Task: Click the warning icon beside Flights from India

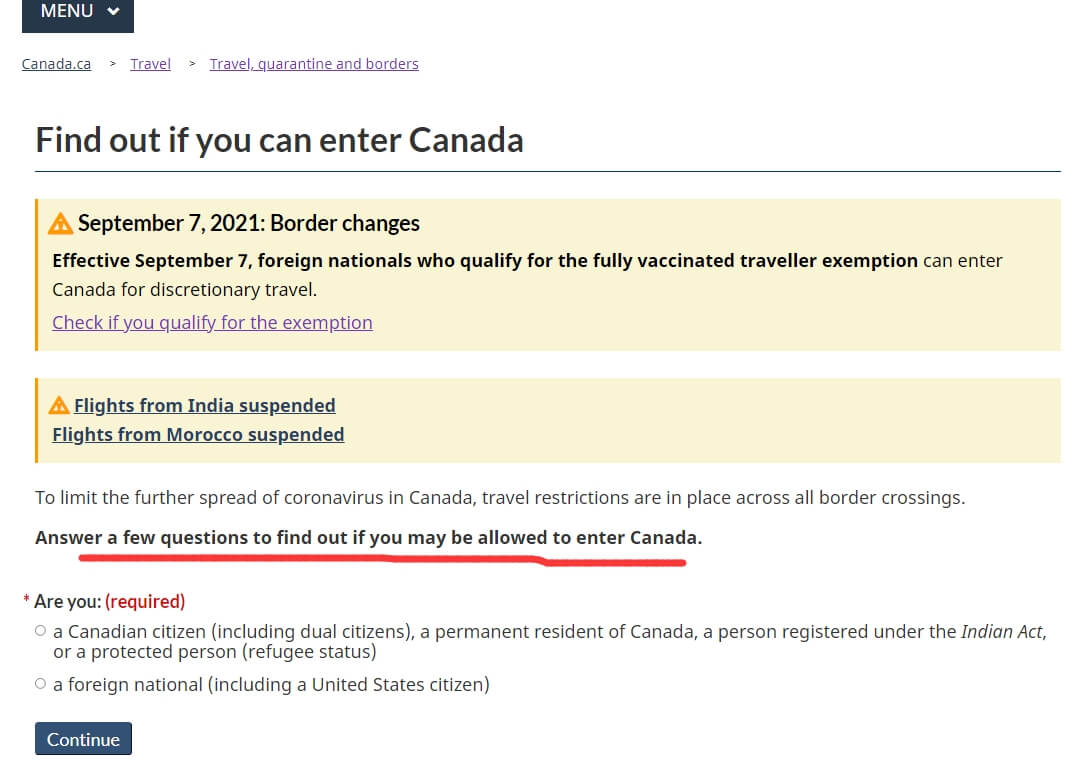Action: point(59,405)
